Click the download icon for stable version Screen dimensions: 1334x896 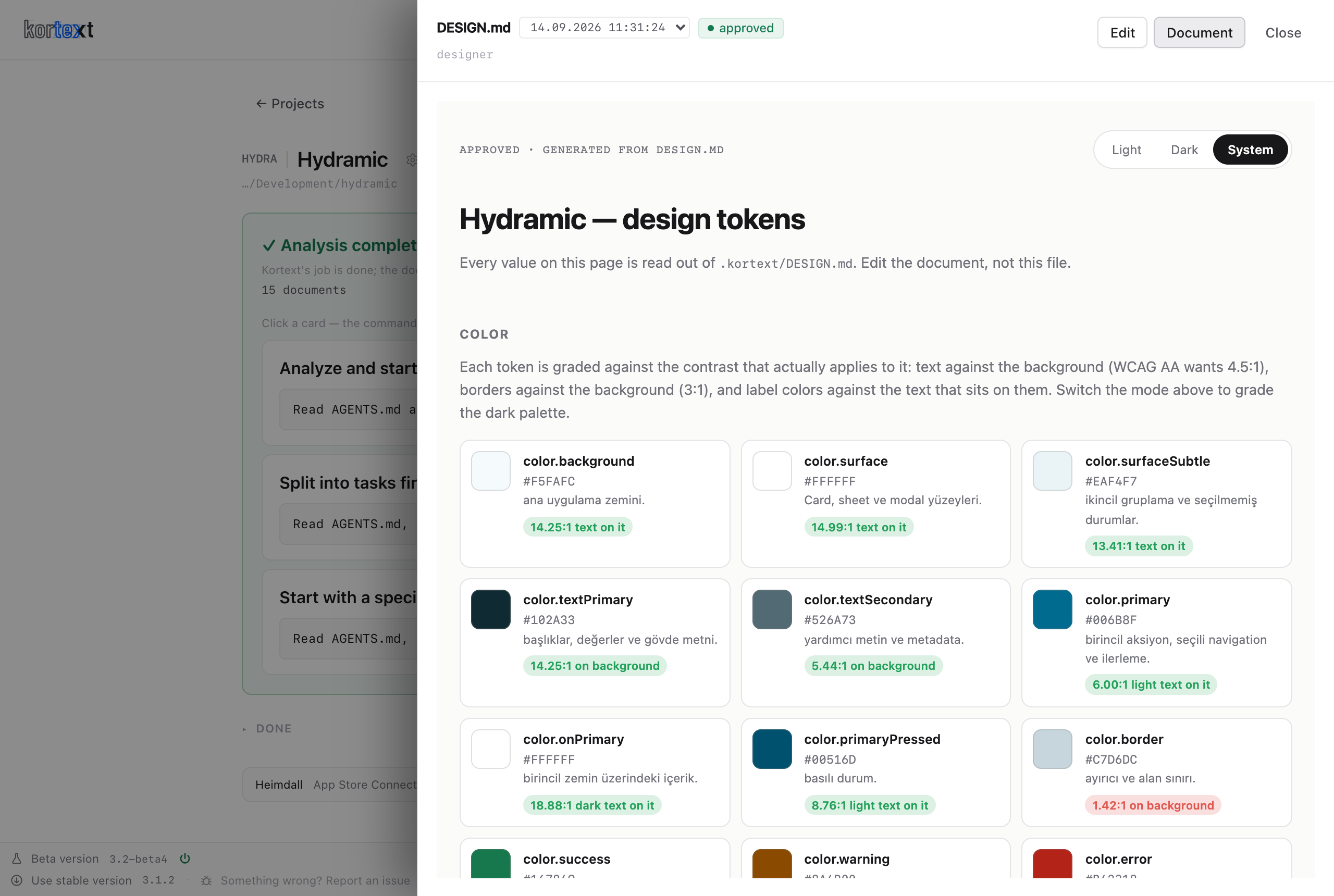click(x=17, y=880)
